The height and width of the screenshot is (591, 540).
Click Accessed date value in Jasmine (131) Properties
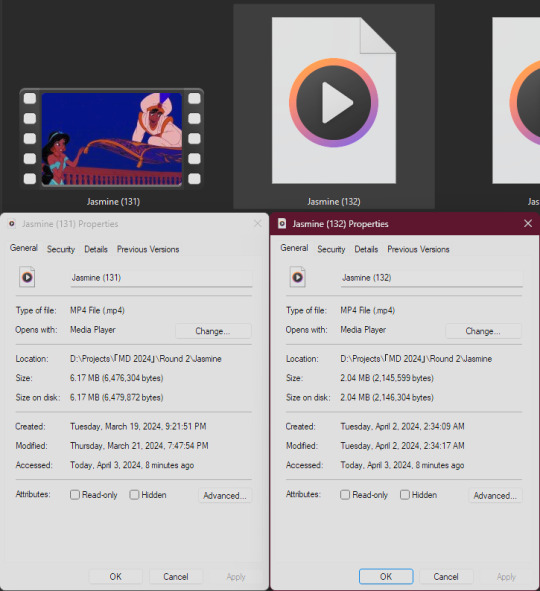click(132, 465)
